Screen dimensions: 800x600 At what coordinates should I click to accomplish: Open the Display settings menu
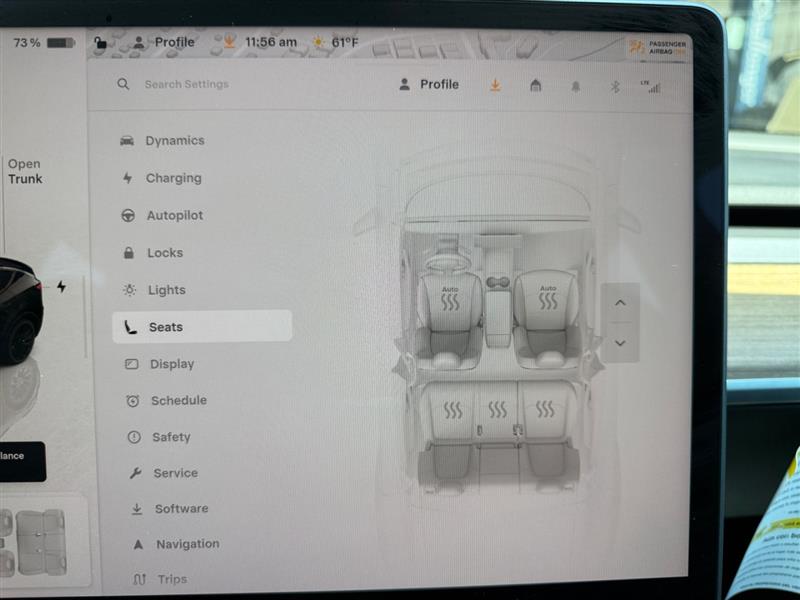[172, 364]
